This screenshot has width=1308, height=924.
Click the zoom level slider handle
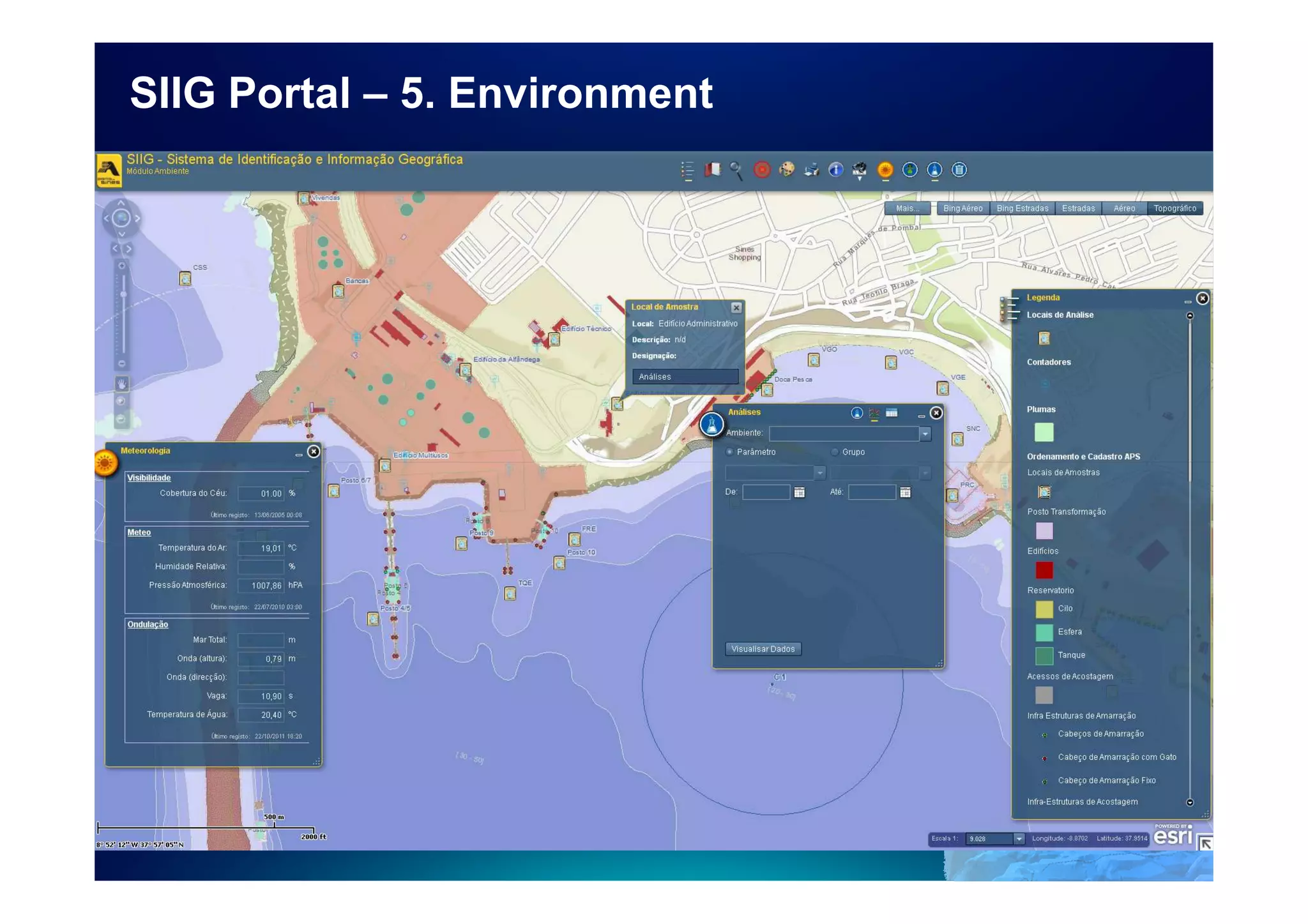click(x=123, y=294)
